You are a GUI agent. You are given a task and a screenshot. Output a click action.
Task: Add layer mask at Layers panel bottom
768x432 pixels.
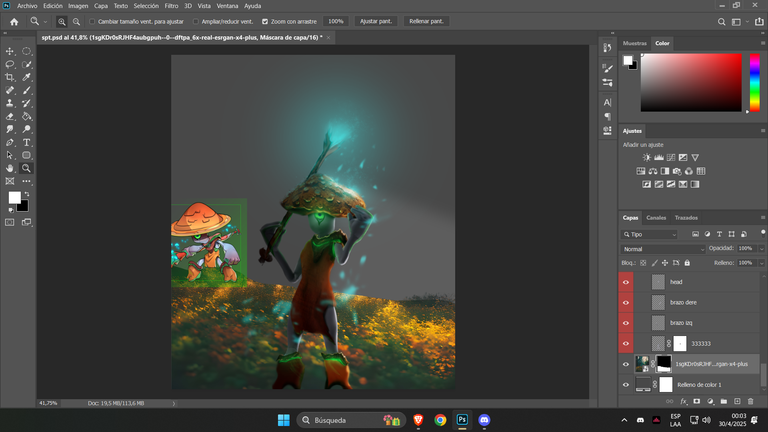point(696,401)
